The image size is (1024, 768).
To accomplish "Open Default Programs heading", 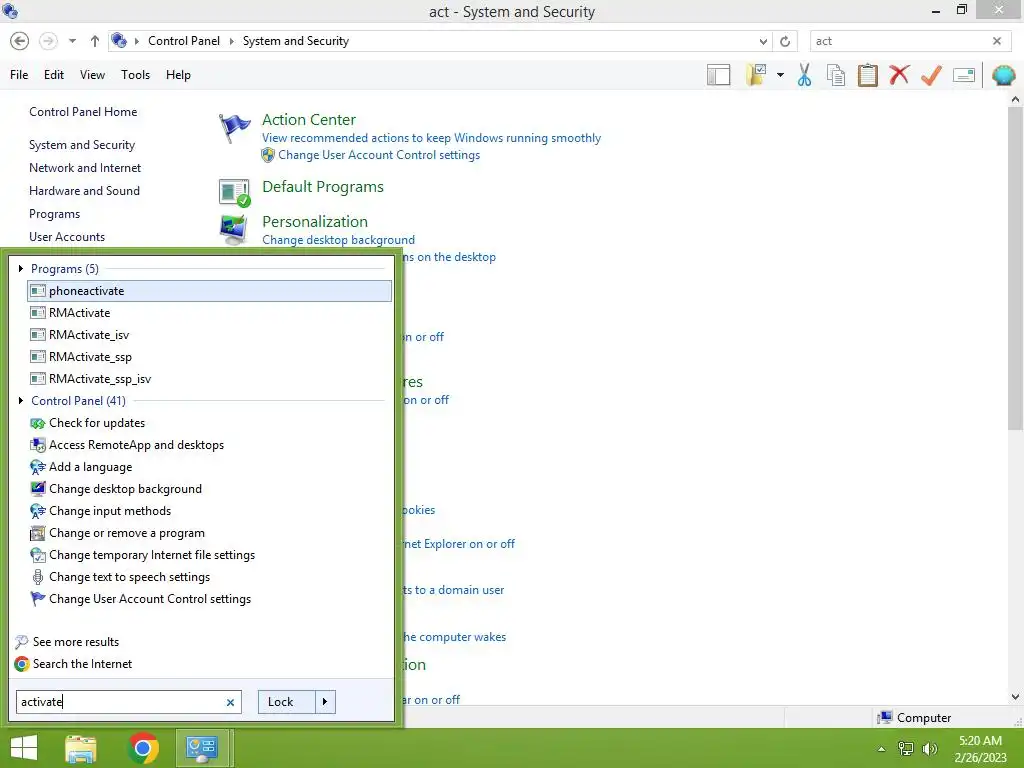I will pyautogui.click(x=323, y=187).
